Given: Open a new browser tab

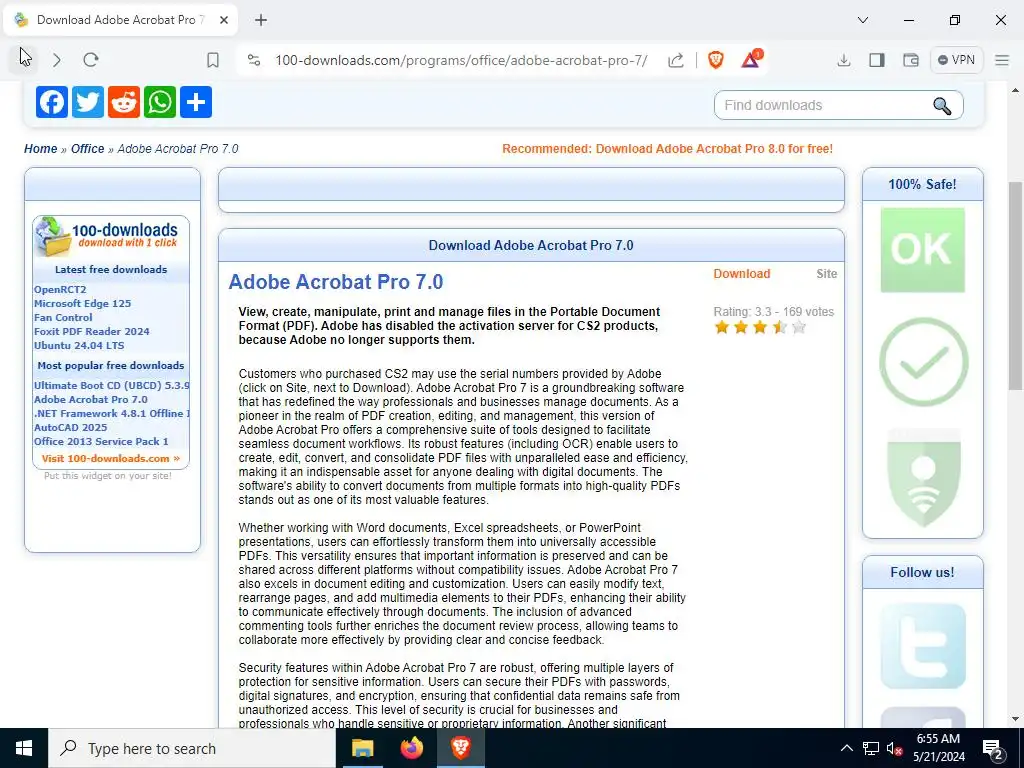Looking at the screenshot, I should click(x=261, y=20).
